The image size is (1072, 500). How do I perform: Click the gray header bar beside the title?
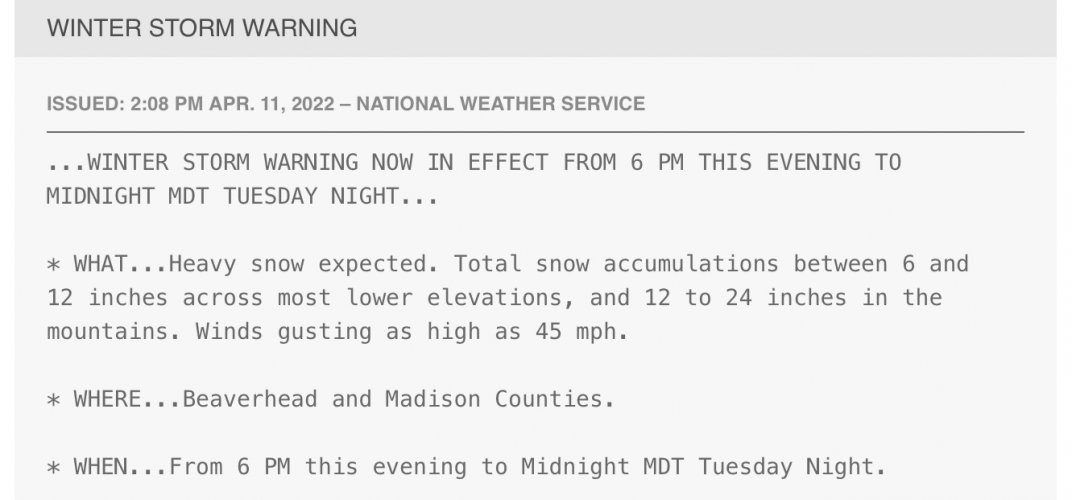[704, 28]
